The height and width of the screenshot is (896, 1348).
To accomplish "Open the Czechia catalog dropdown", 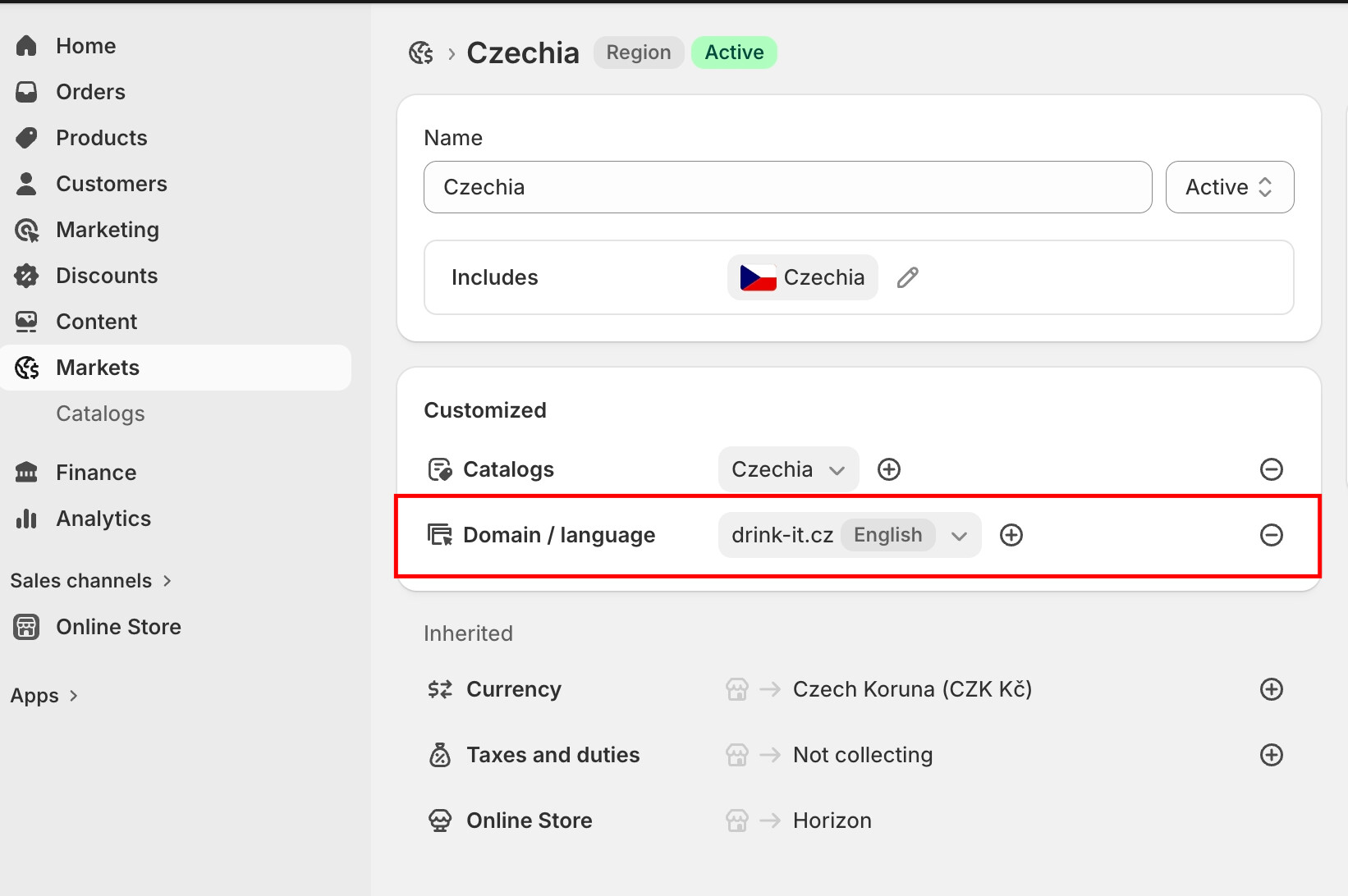I will 788,469.
